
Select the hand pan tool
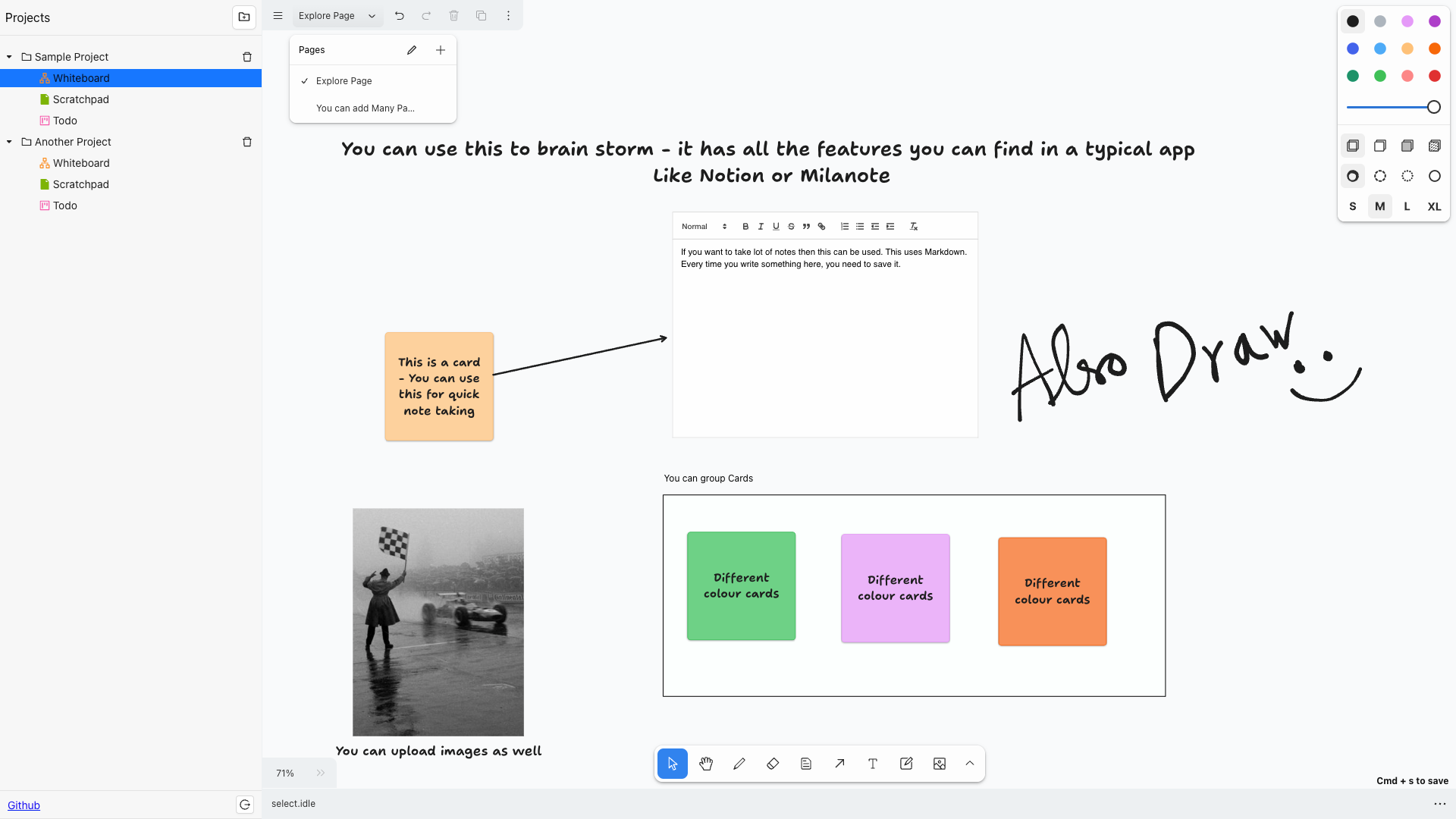point(706,764)
